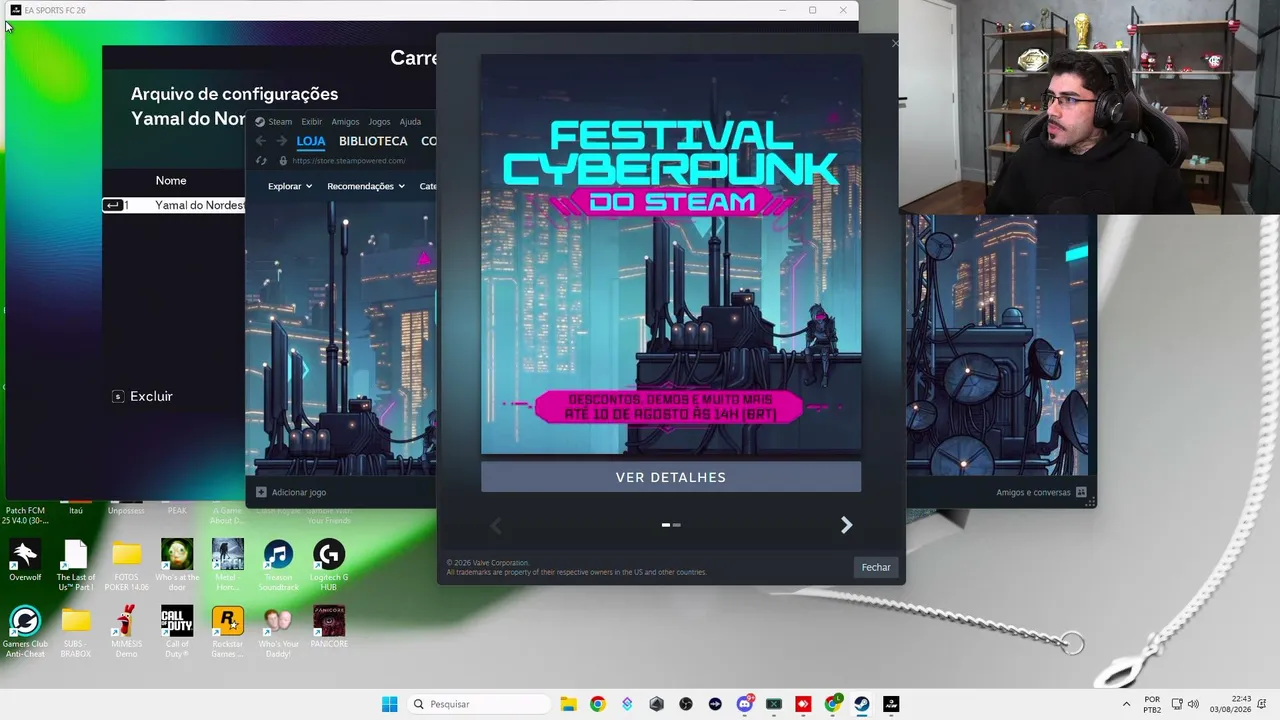Show hidden system tray icons
This screenshot has width=1280, height=720.
click(1126, 704)
